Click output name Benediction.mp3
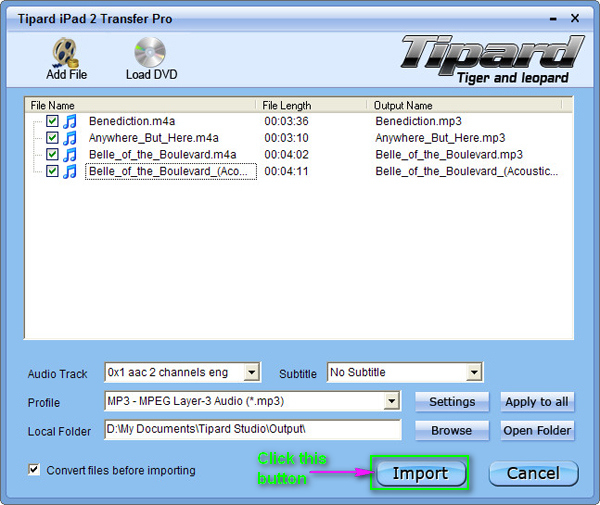This screenshot has height=505, width=600. pos(419,121)
